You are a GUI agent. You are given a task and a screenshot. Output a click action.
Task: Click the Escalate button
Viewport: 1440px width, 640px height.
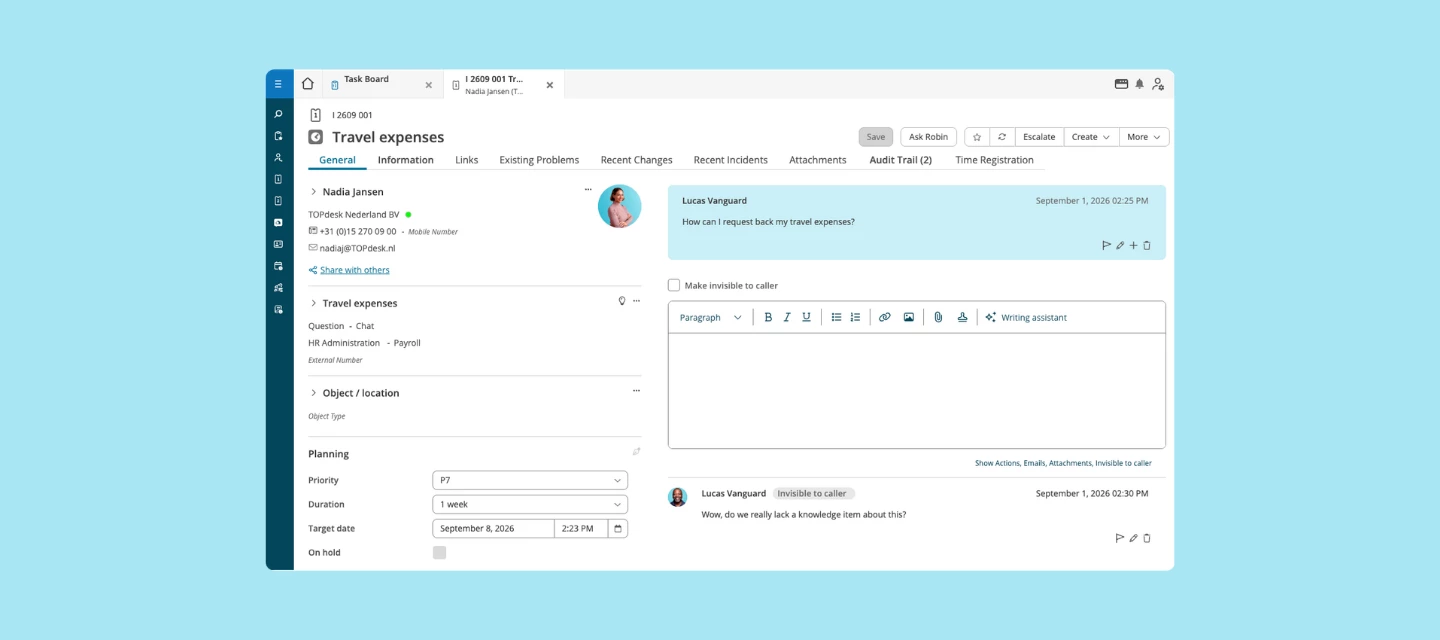coord(1039,137)
